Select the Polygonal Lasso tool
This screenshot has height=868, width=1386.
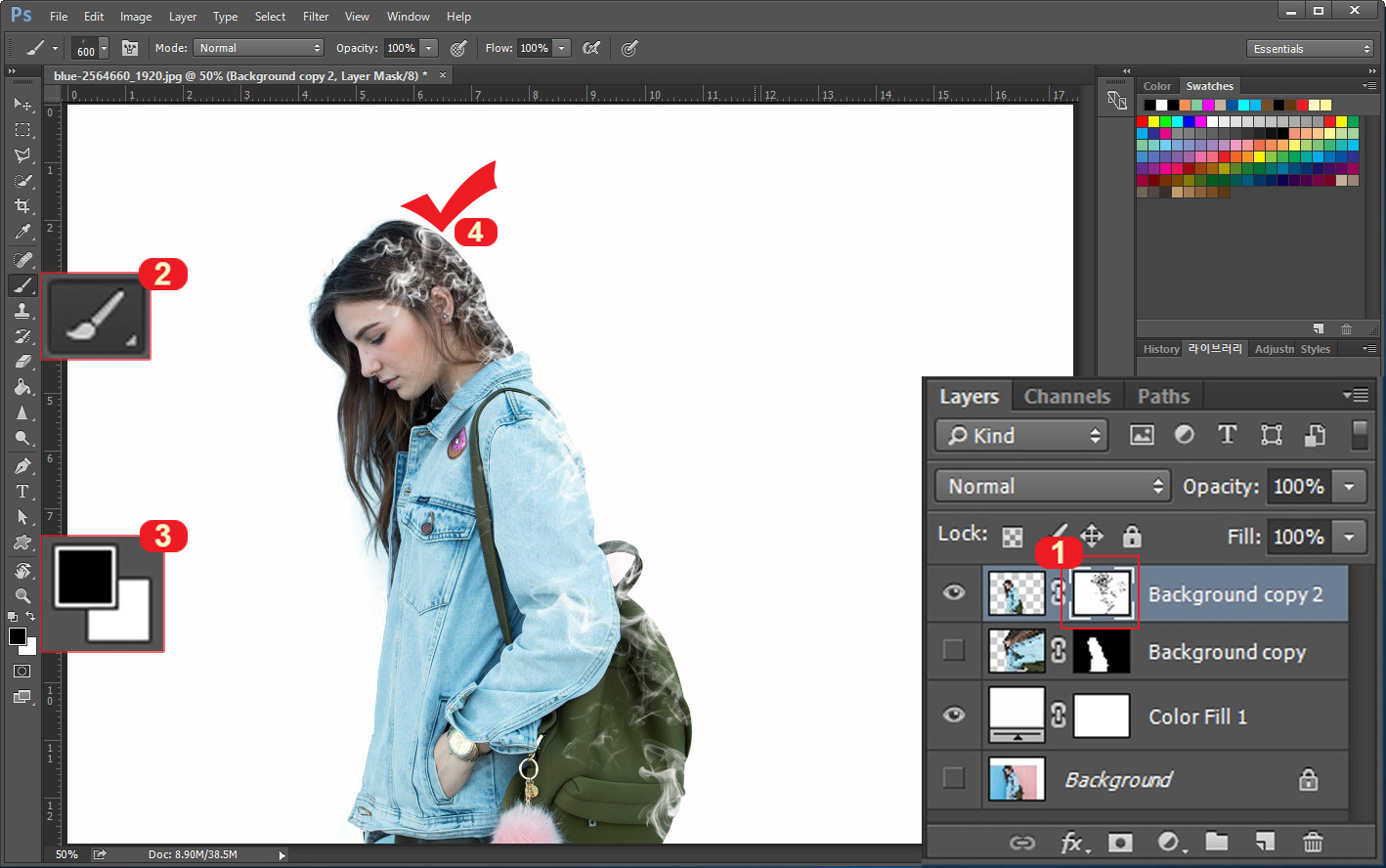click(22, 154)
